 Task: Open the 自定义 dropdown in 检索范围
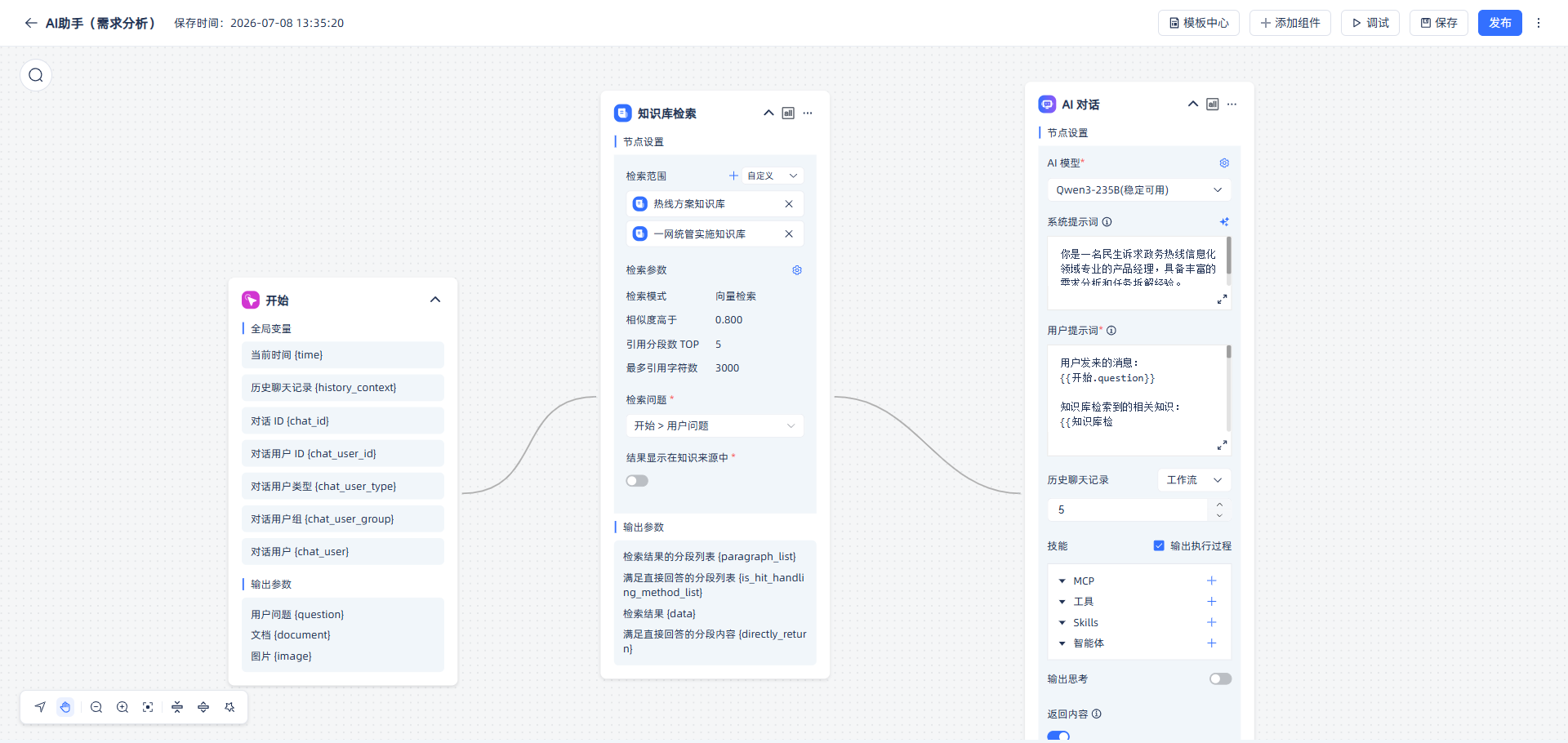click(773, 176)
